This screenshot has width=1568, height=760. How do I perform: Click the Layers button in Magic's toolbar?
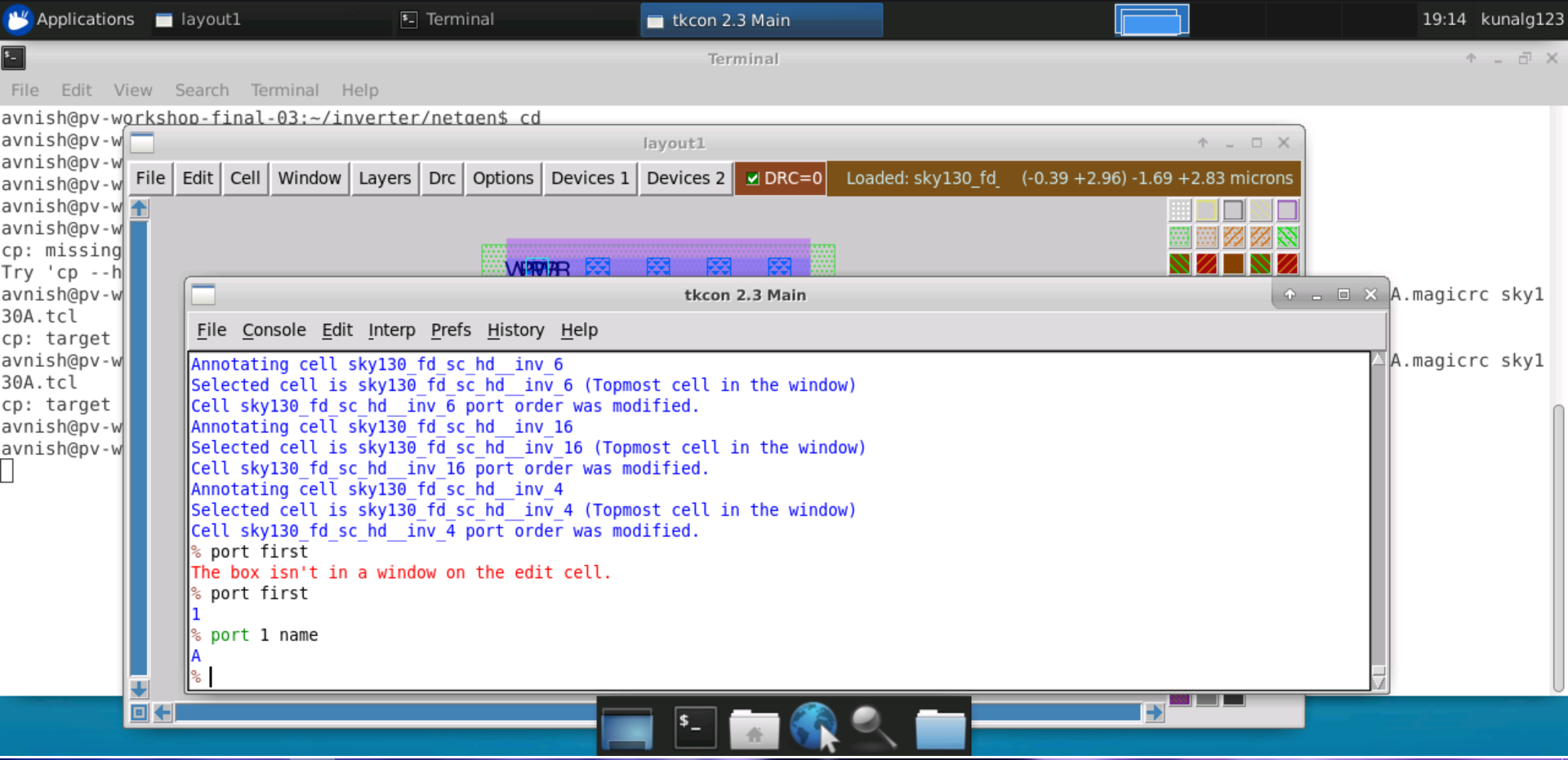click(x=385, y=178)
